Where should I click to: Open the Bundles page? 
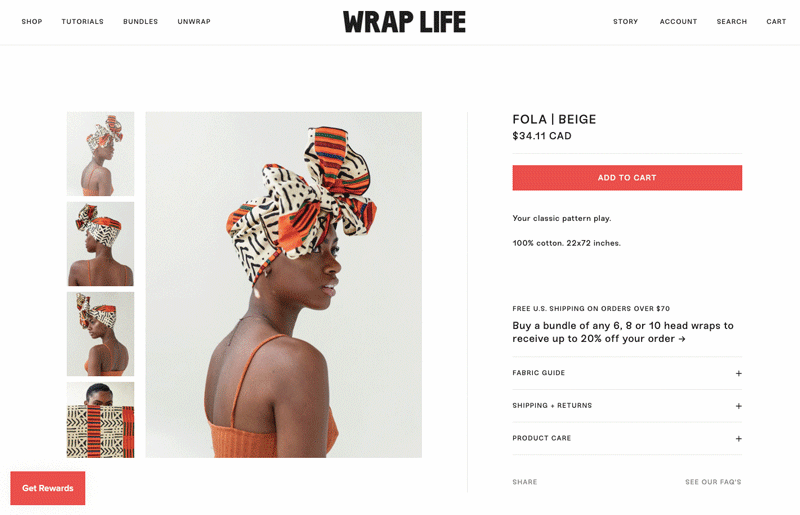coord(140,21)
